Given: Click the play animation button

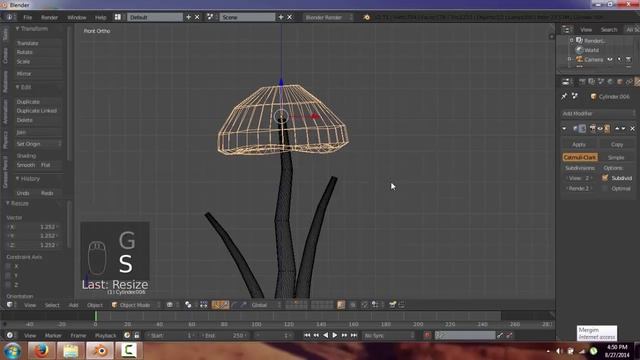Looking at the screenshot, I should point(335,336).
